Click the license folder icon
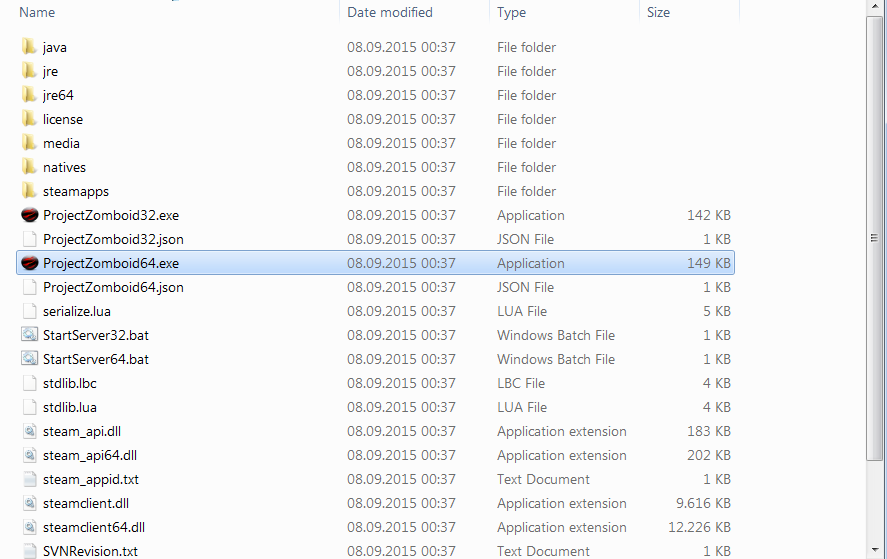 tap(29, 119)
